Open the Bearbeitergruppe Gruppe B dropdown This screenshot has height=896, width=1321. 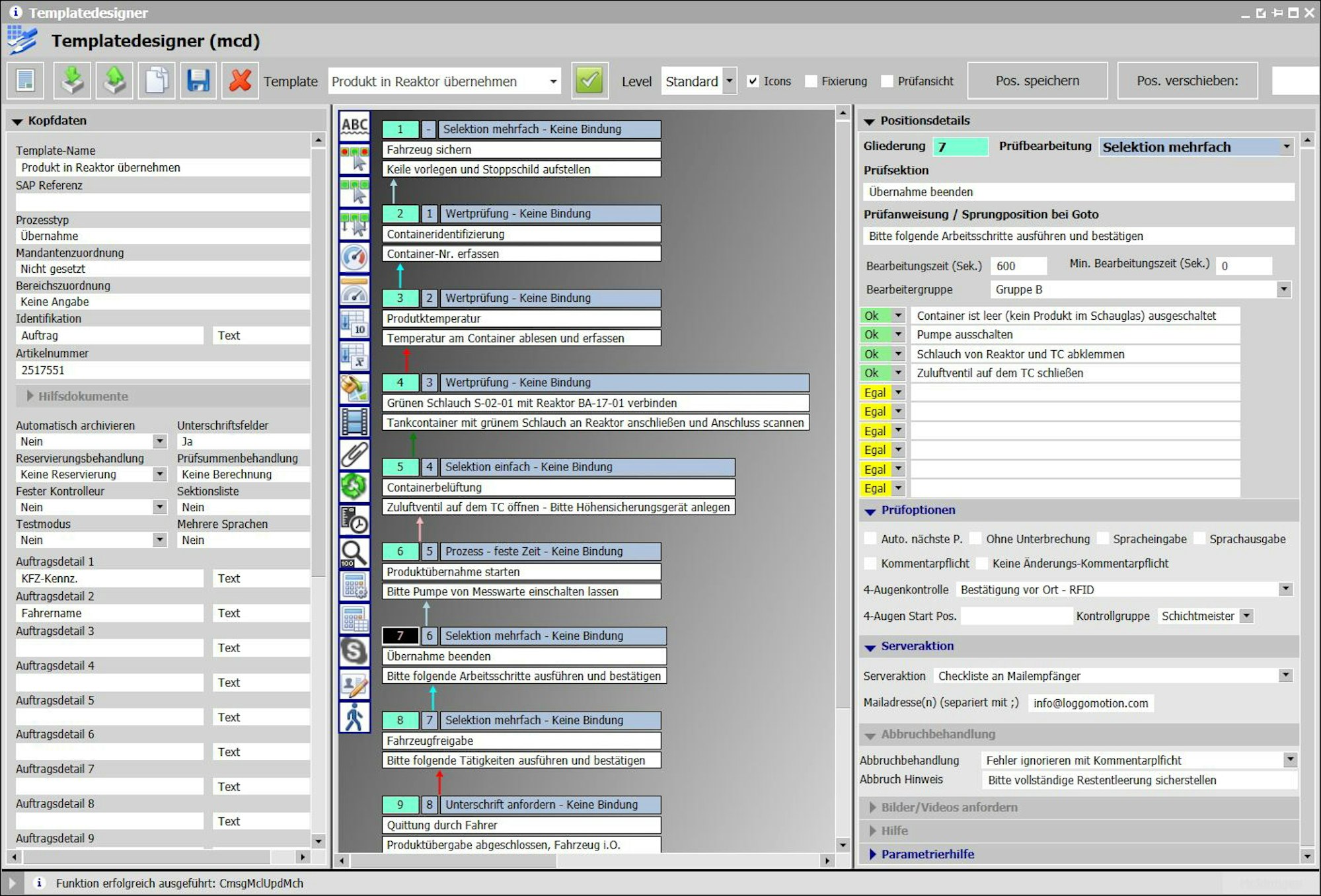[x=1283, y=289]
